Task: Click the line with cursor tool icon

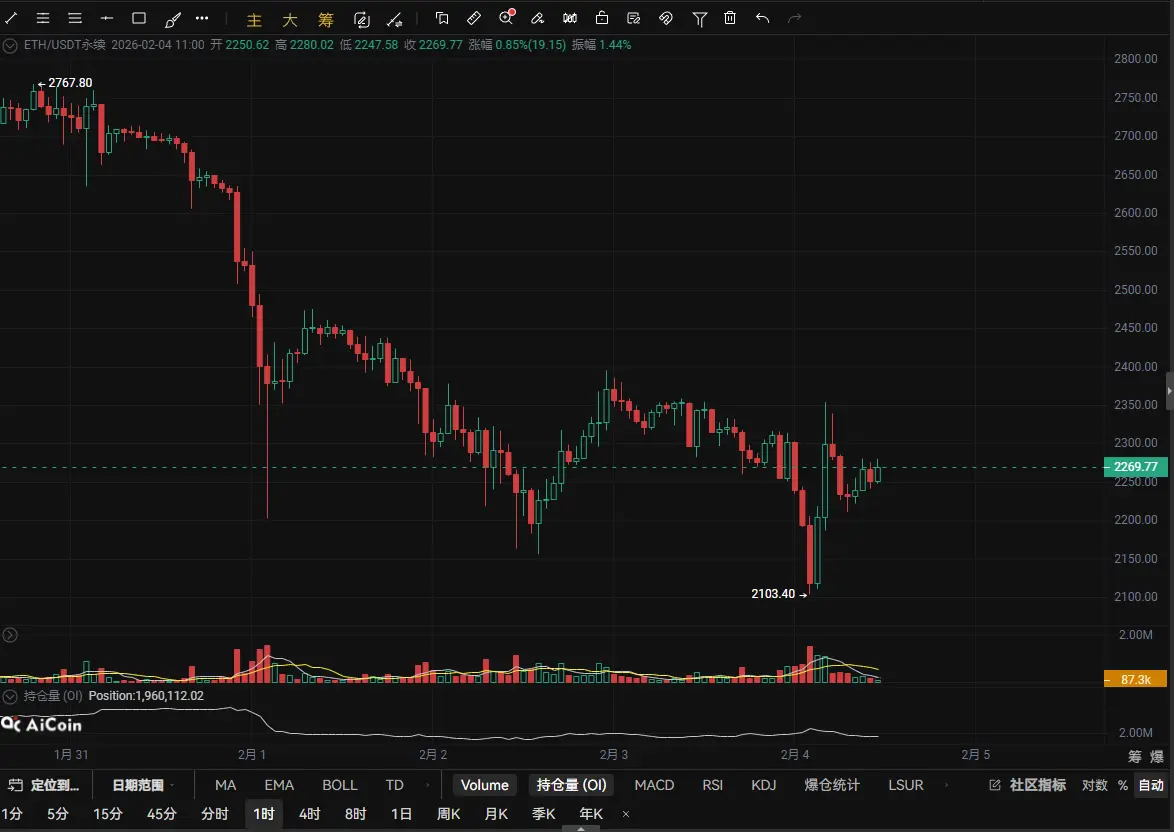Action: click(x=395, y=19)
